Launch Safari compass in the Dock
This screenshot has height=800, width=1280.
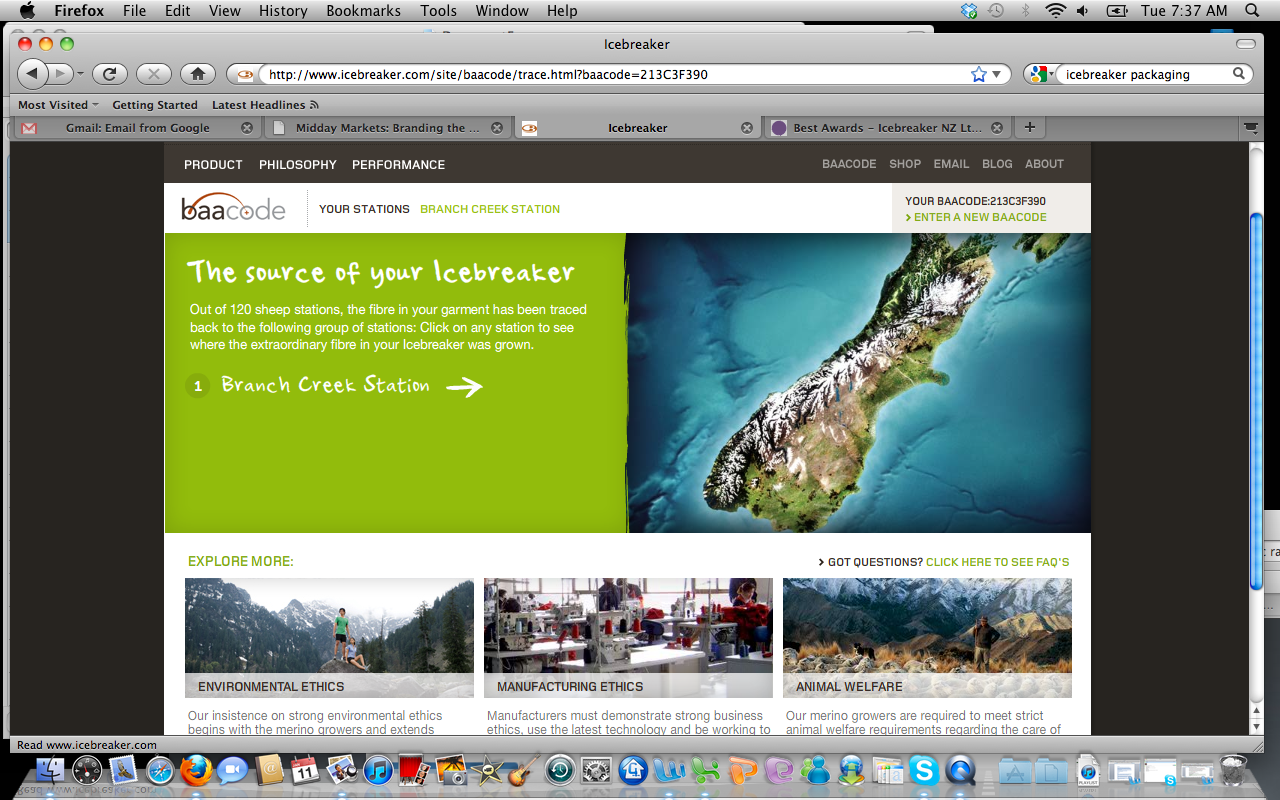[x=160, y=770]
